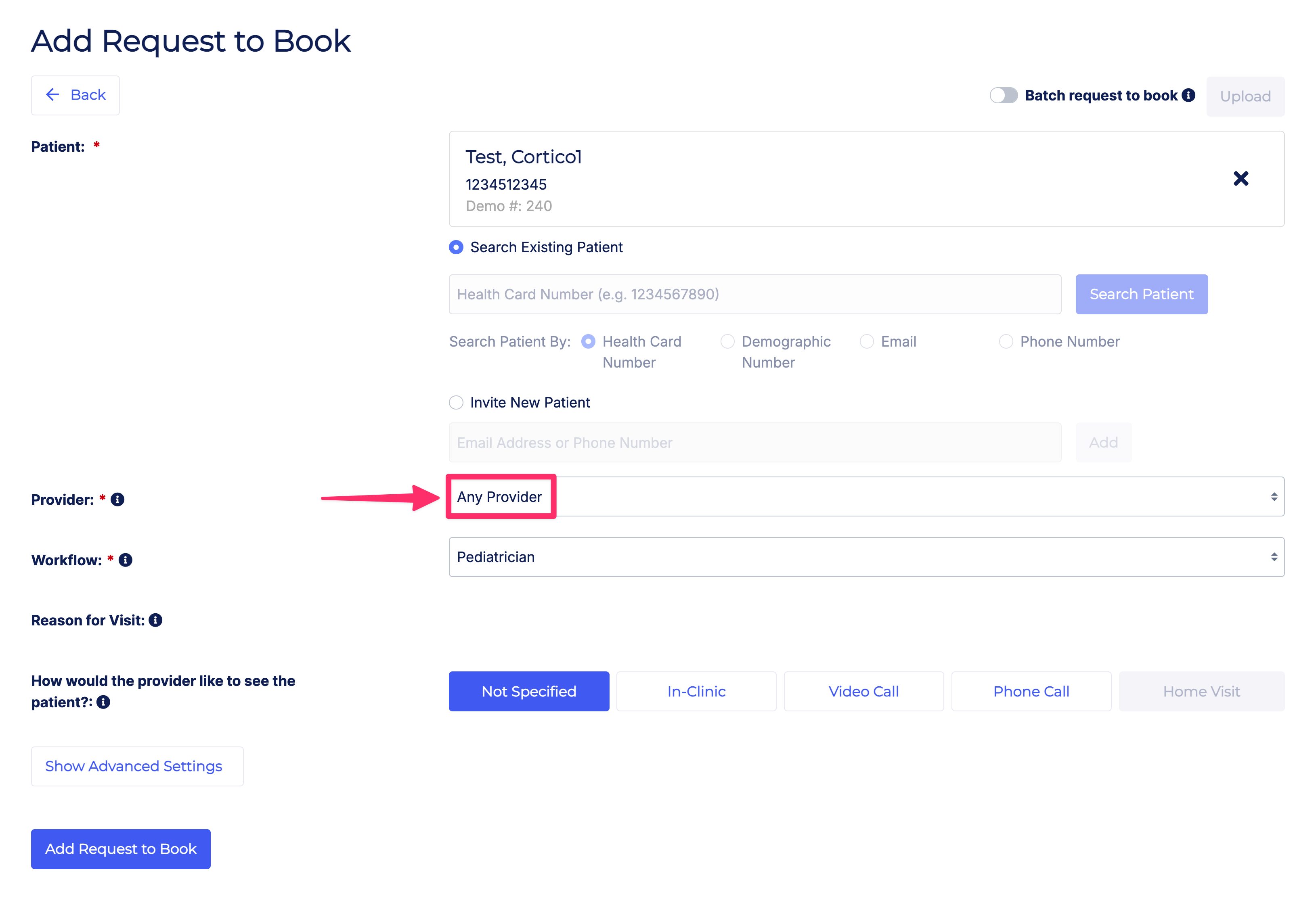Select the Search Existing Patient radio button

(x=456, y=247)
